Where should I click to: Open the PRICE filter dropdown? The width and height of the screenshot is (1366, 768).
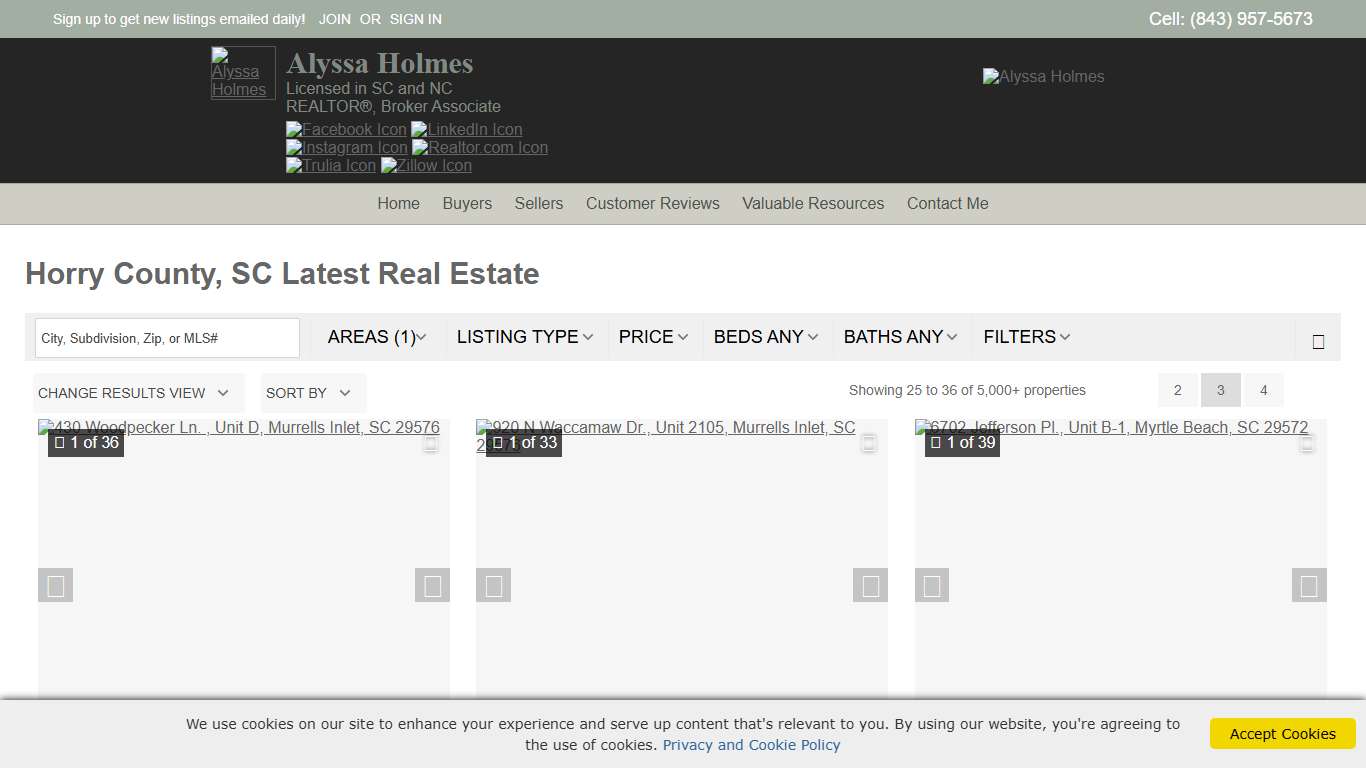[653, 337]
